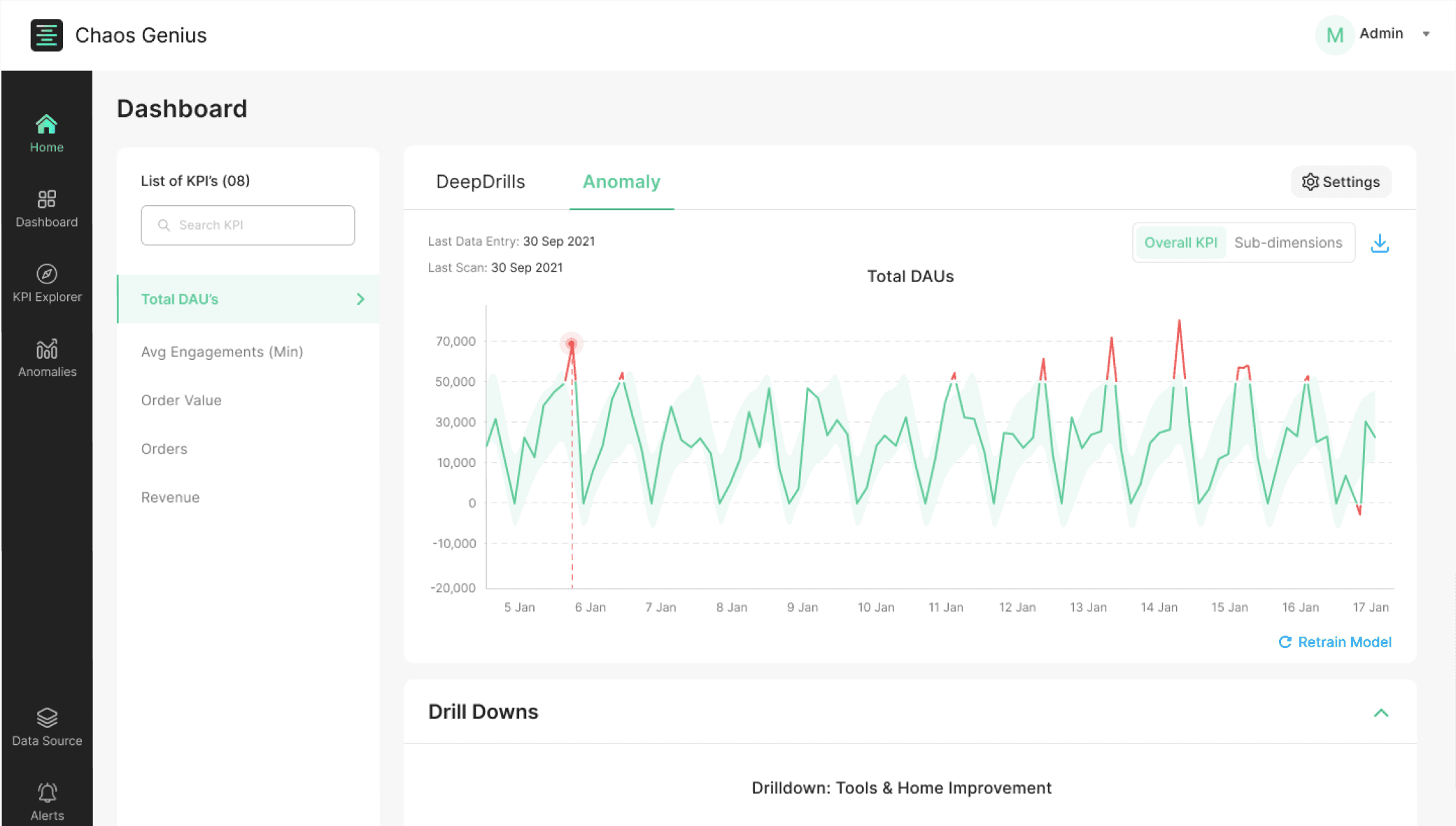This screenshot has width=1456, height=826.
Task: Click the highlighted anomaly point near 6 Jan
Action: pos(572,344)
